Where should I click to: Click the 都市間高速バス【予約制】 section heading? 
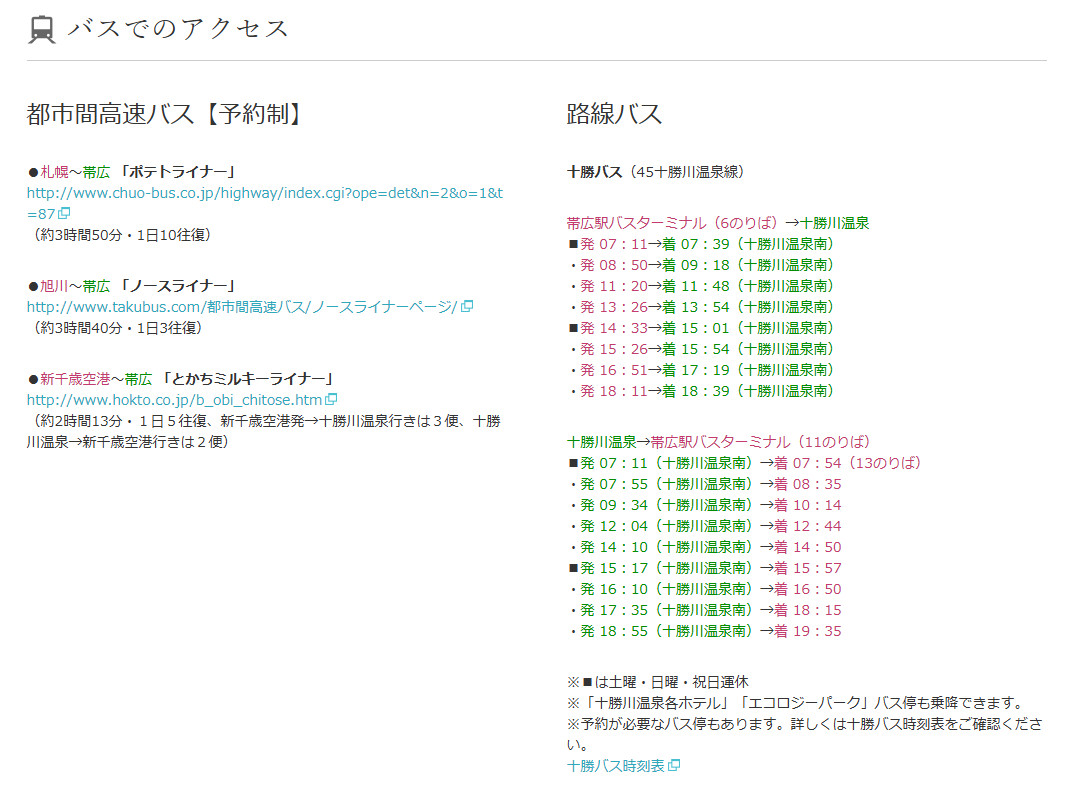(164, 114)
